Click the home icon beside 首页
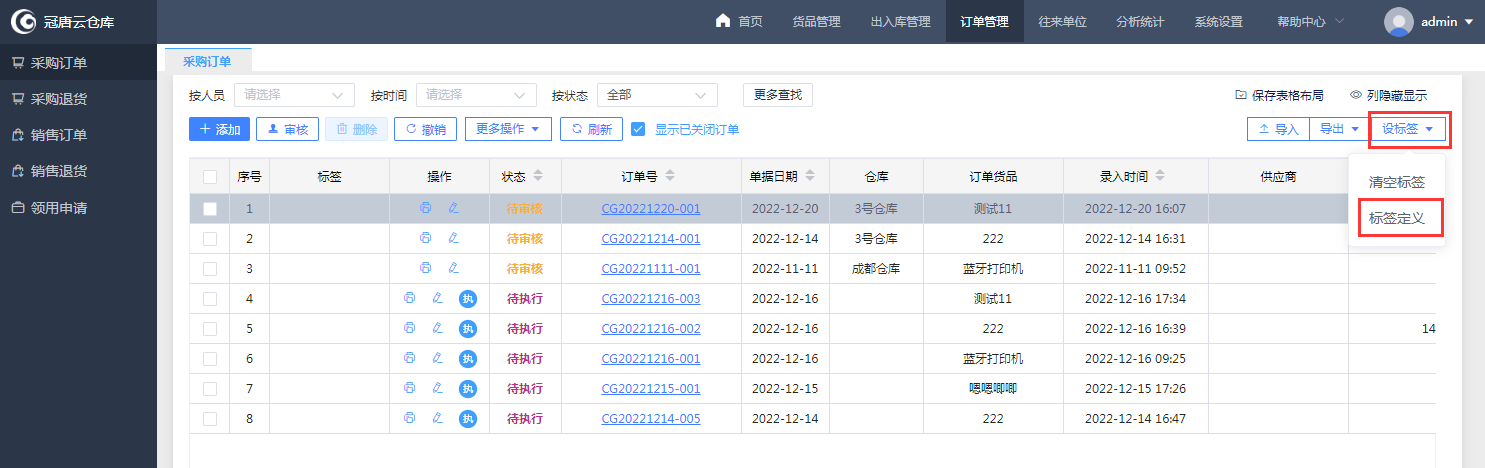1485x468 pixels. pos(723,21)
